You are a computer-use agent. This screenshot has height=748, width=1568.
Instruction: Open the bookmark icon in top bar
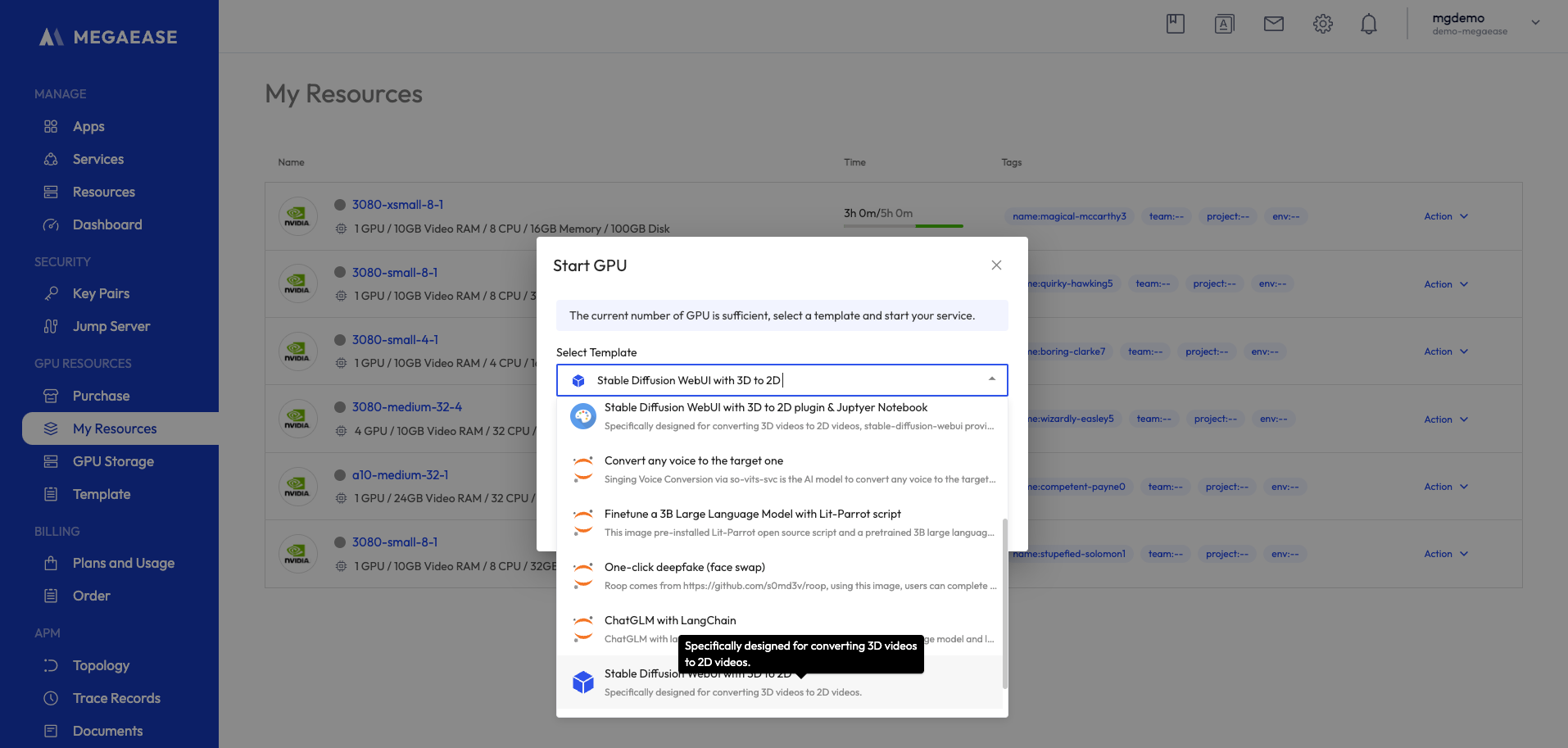pos(1175,25)
